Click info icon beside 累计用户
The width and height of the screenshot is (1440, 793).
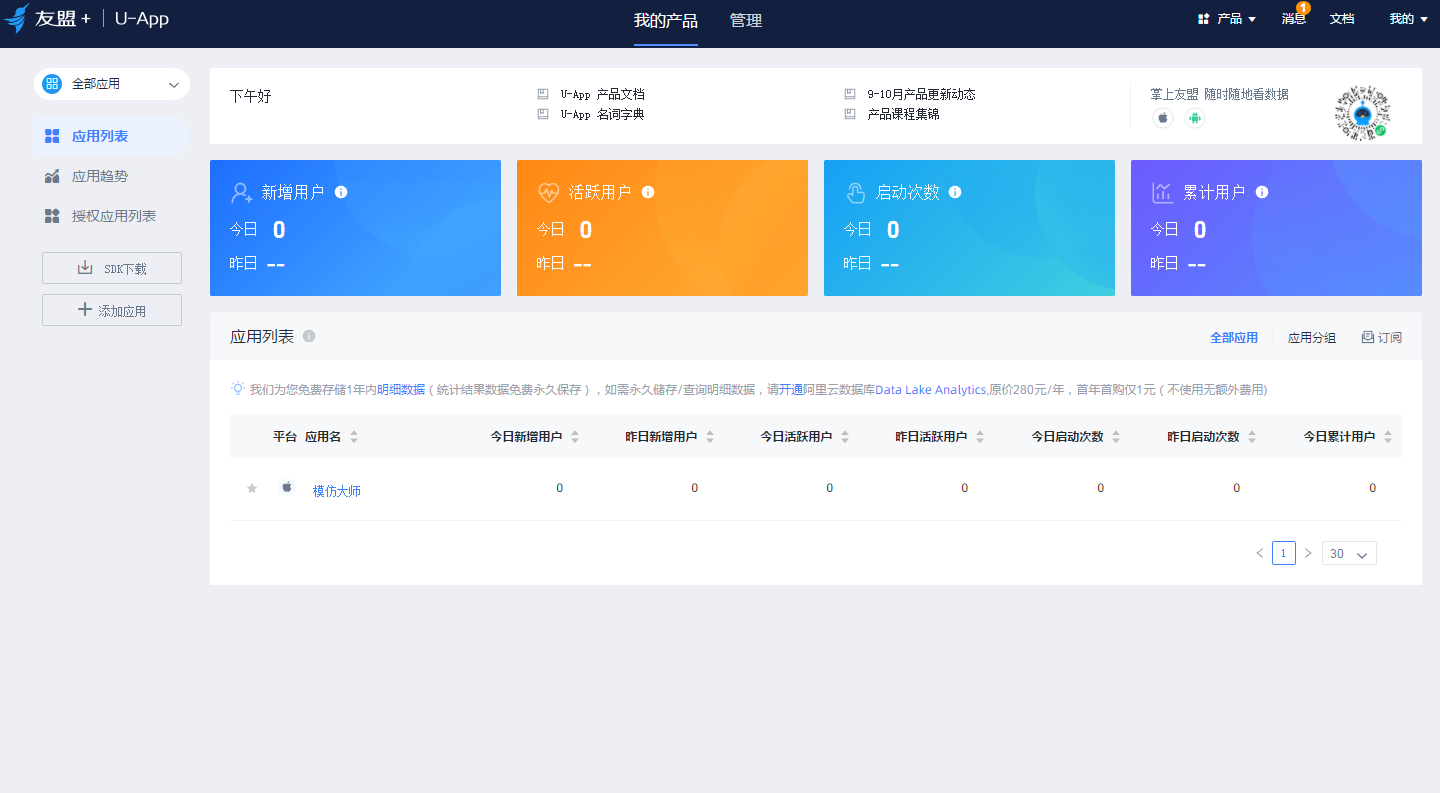[x=1262, y=192]
